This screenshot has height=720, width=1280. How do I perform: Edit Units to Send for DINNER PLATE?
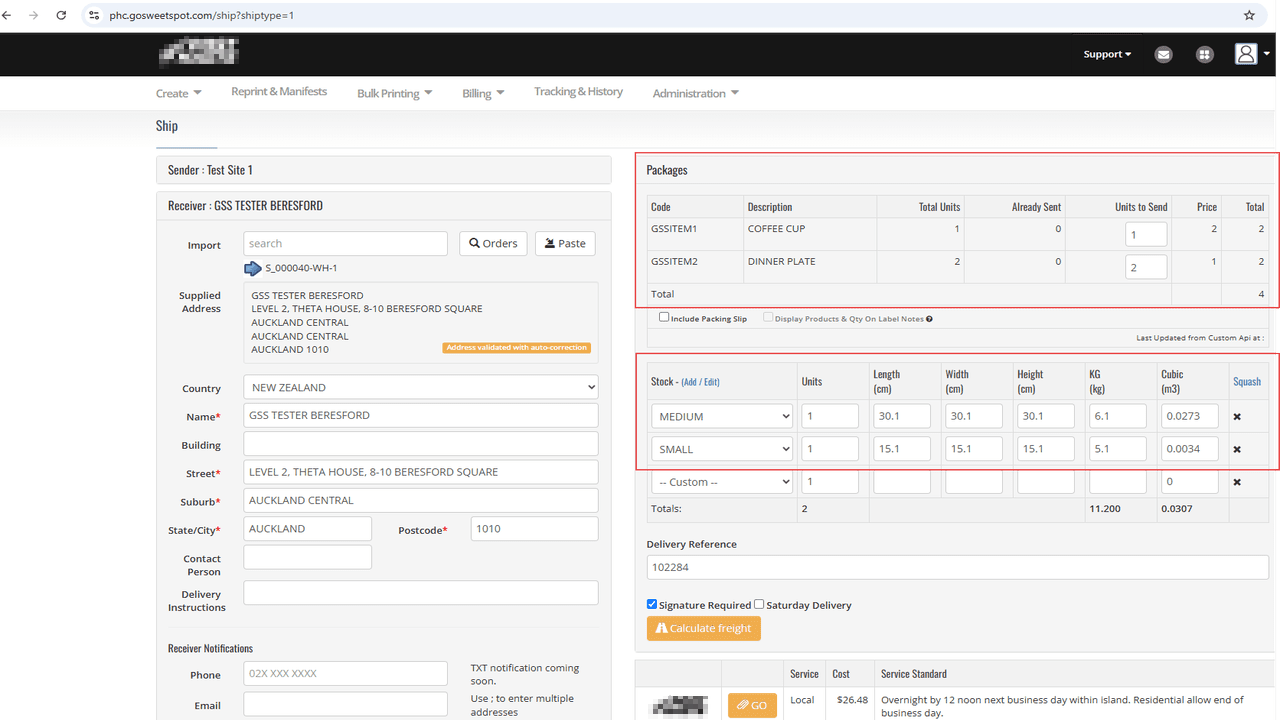click(x=1146, y=268)
